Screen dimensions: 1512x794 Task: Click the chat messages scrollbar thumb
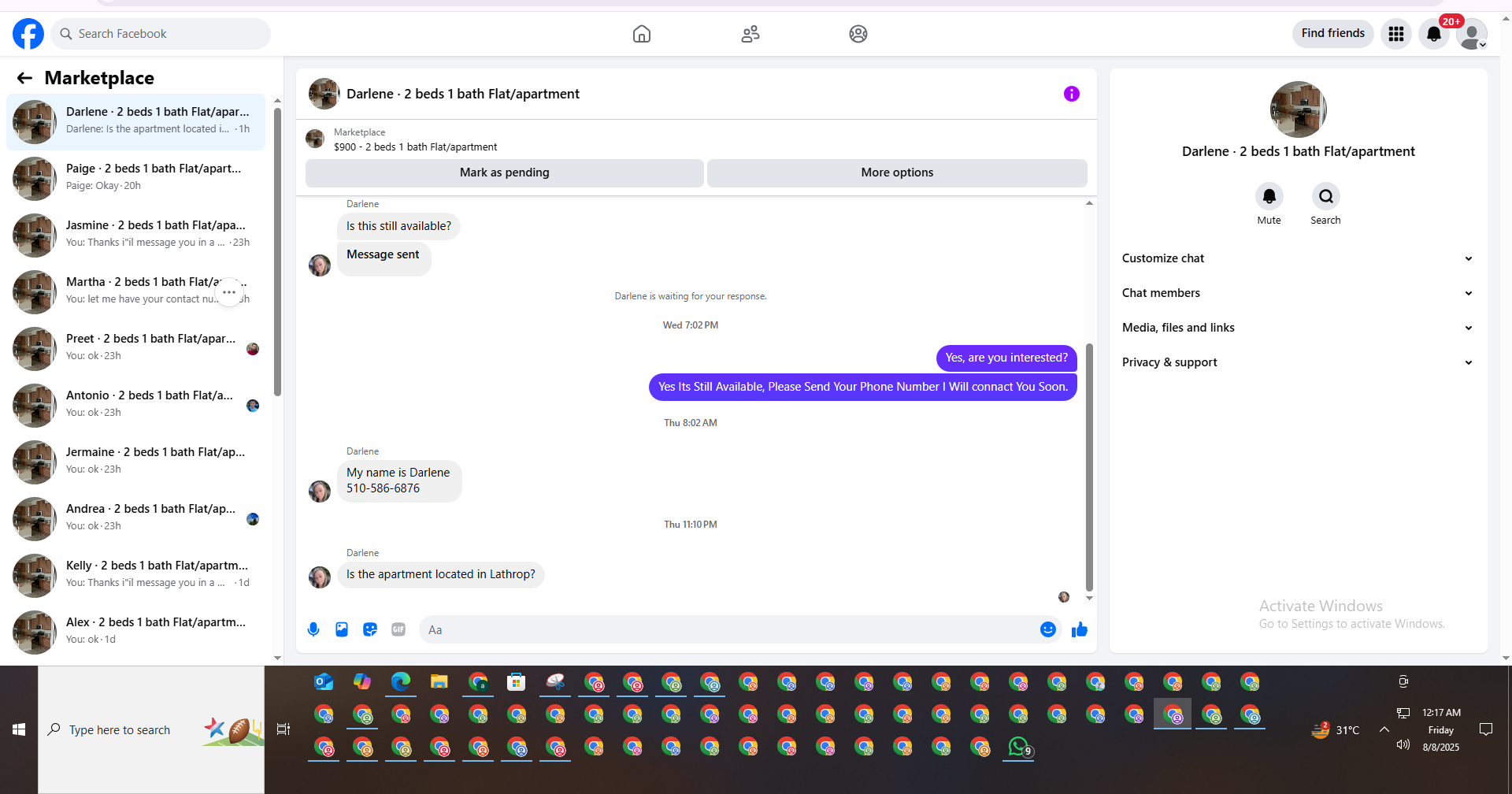click(1090, 467)
